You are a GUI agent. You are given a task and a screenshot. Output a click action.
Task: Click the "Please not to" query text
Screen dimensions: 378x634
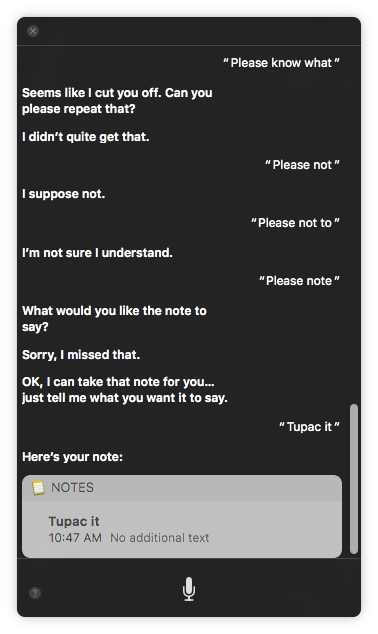(x=295, y=223)
